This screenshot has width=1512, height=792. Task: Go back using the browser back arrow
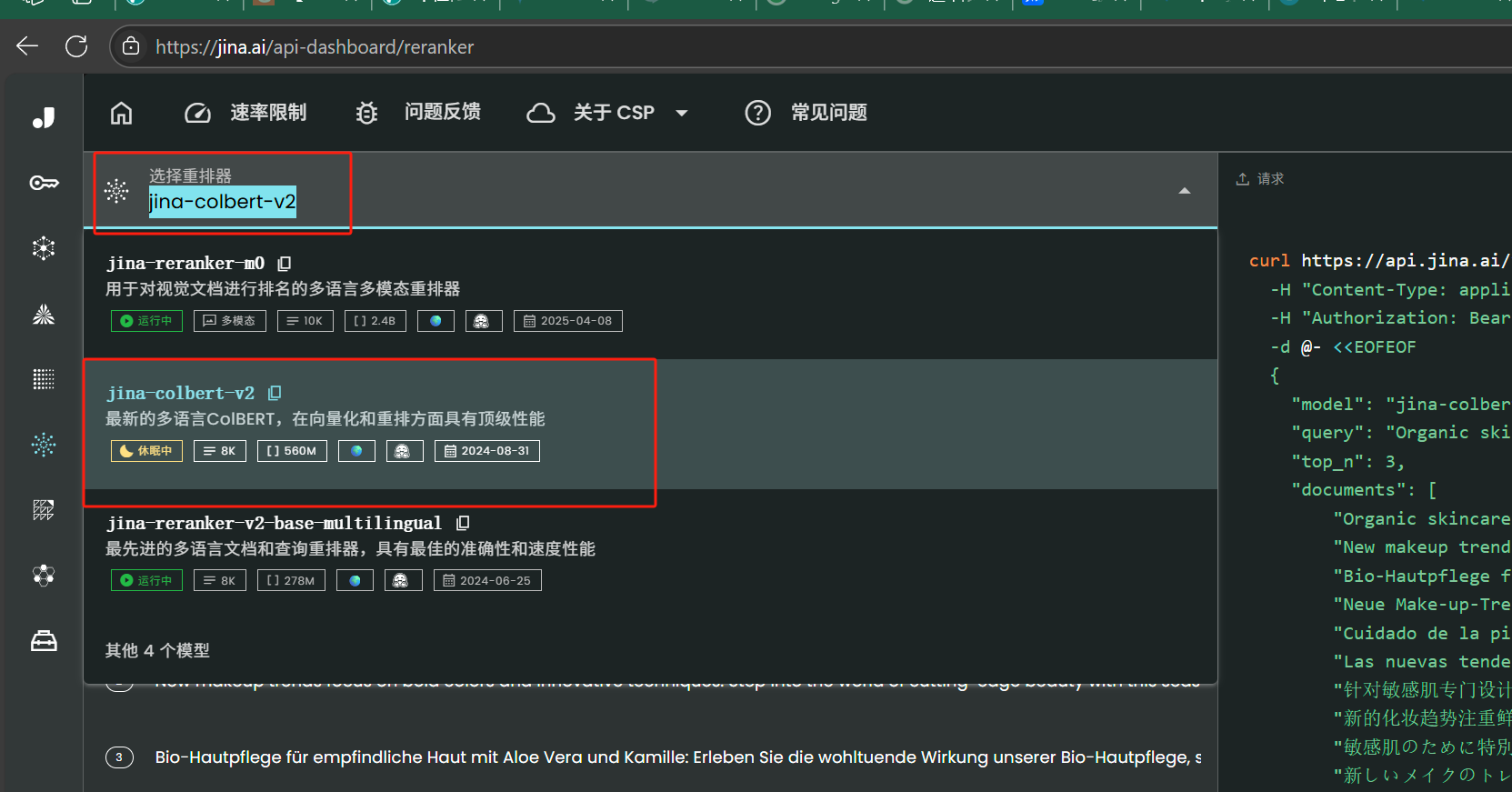[x=27, y=46]
